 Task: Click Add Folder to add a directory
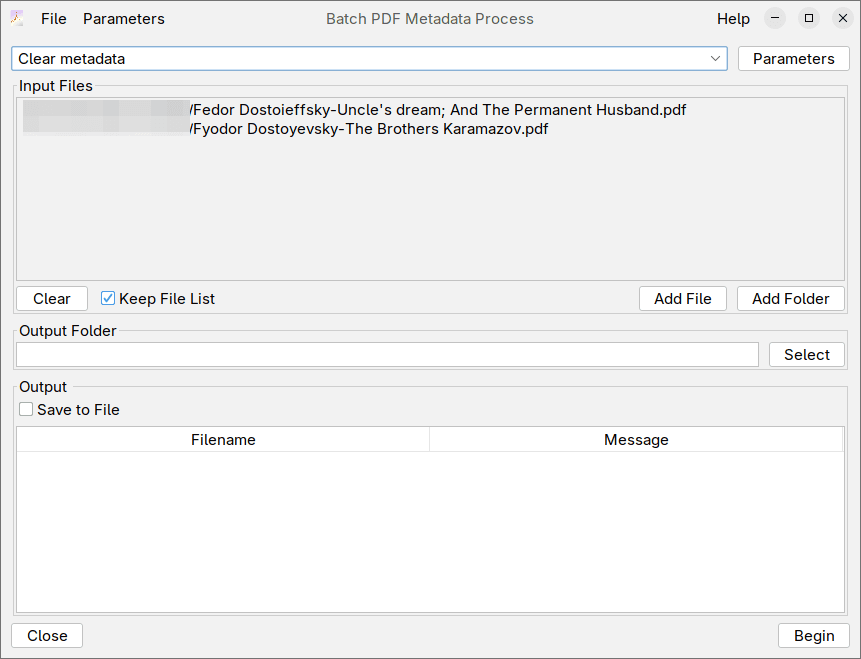pos(790,298)
